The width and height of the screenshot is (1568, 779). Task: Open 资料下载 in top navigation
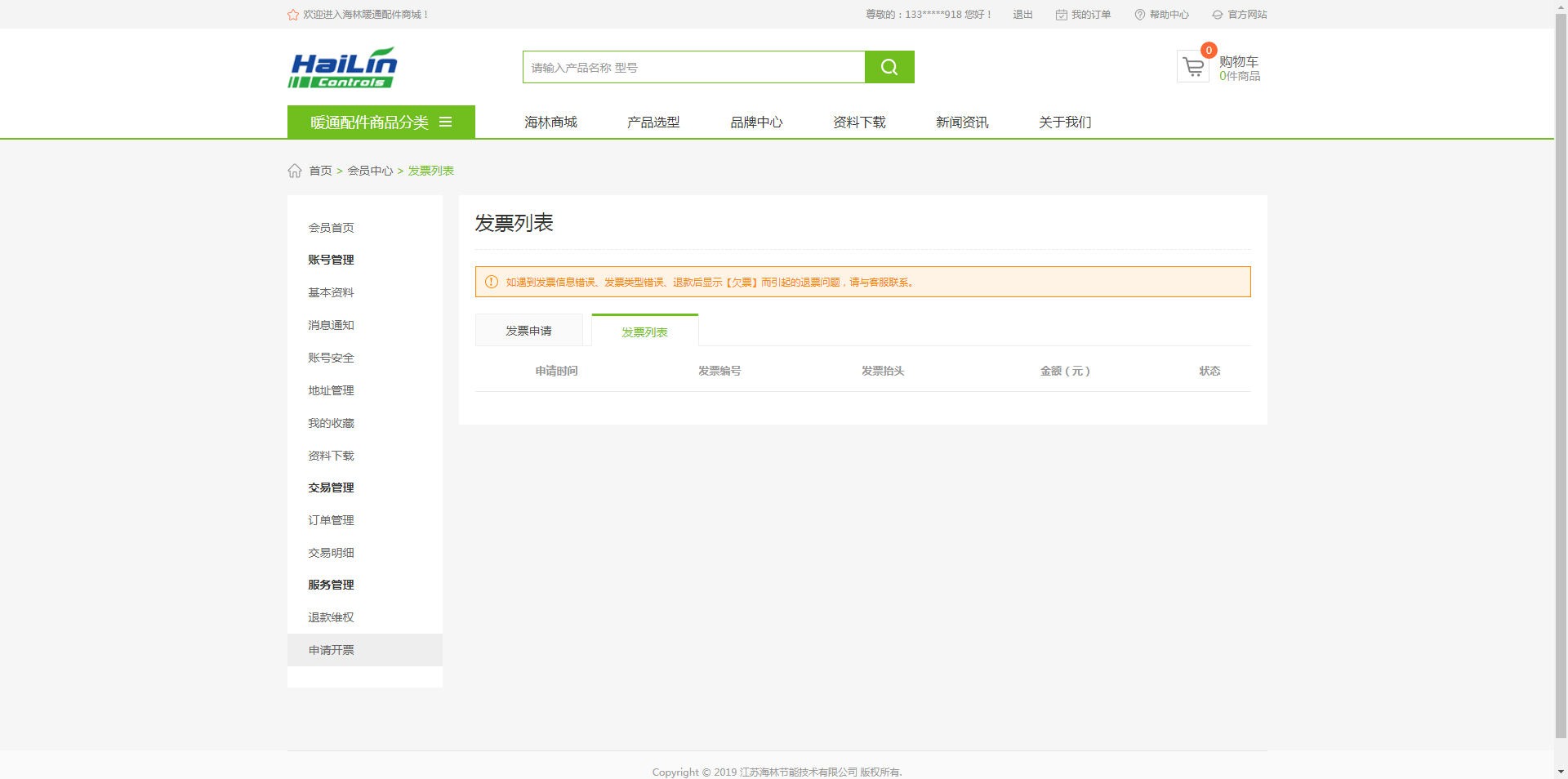859,122
